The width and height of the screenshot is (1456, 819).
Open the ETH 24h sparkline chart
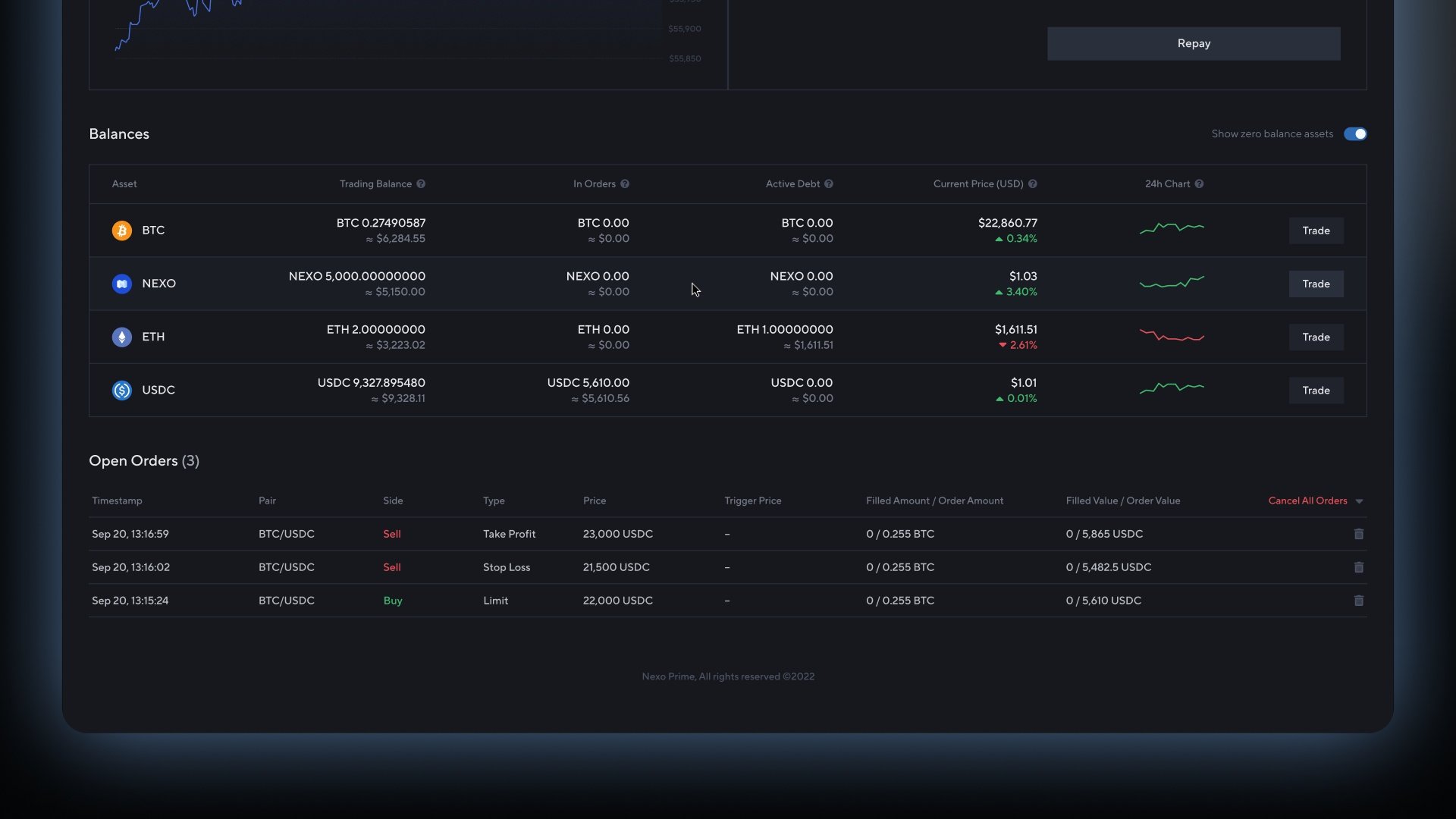[x=1172, y=336]
